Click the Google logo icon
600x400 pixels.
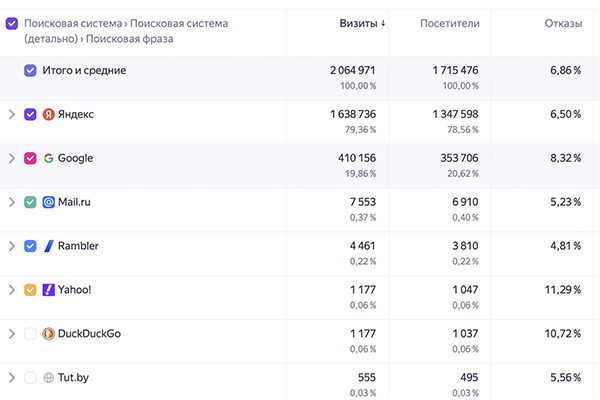(x=49, y=158)
